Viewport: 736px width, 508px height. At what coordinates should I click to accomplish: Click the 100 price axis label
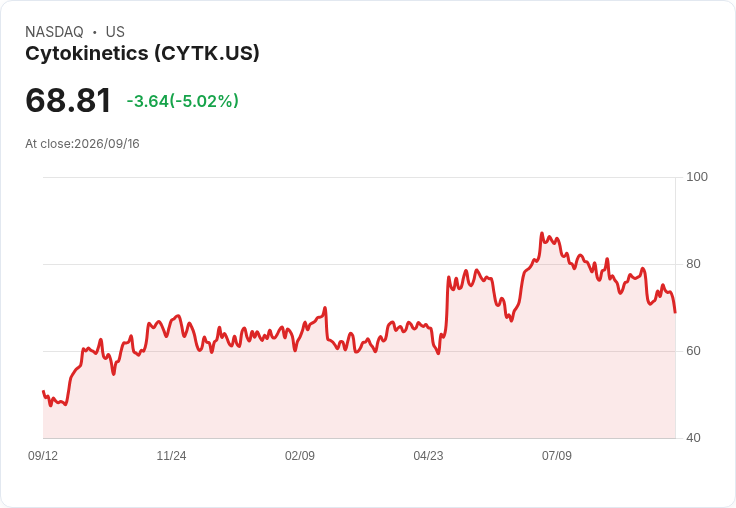(697, 177)
